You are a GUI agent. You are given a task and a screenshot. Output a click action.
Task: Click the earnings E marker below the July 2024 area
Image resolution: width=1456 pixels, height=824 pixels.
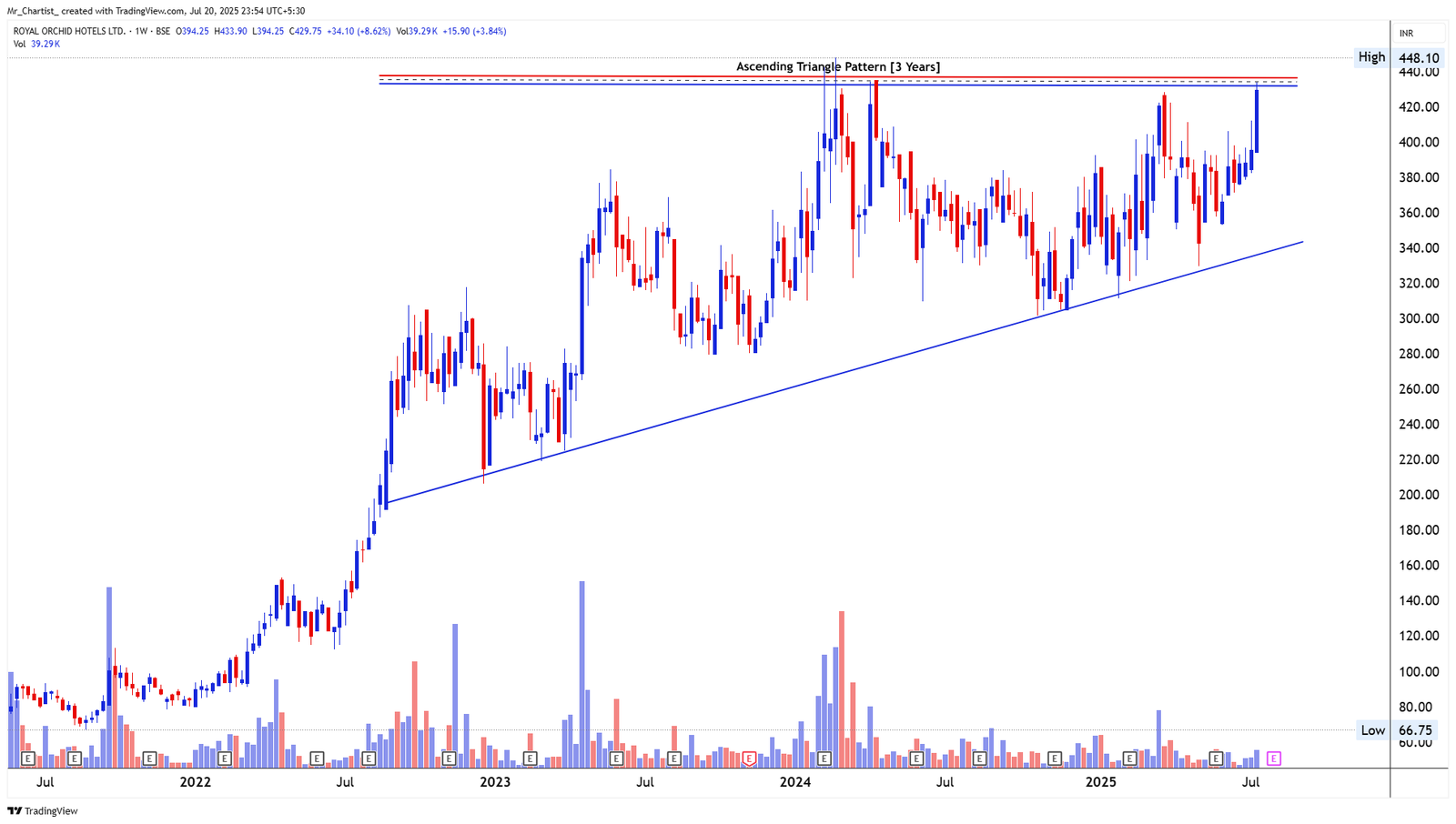click(916, 757)
